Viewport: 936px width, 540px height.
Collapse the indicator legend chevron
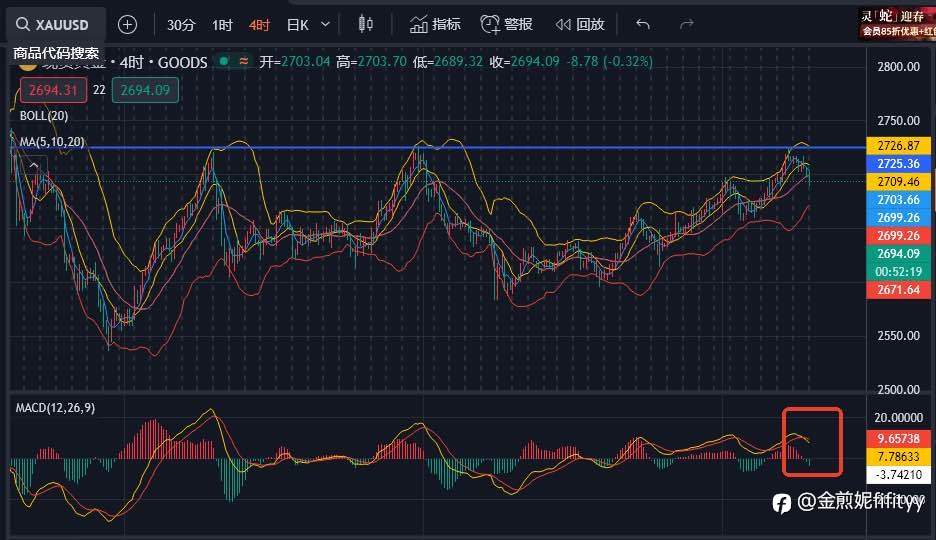(x=34, y=165)
